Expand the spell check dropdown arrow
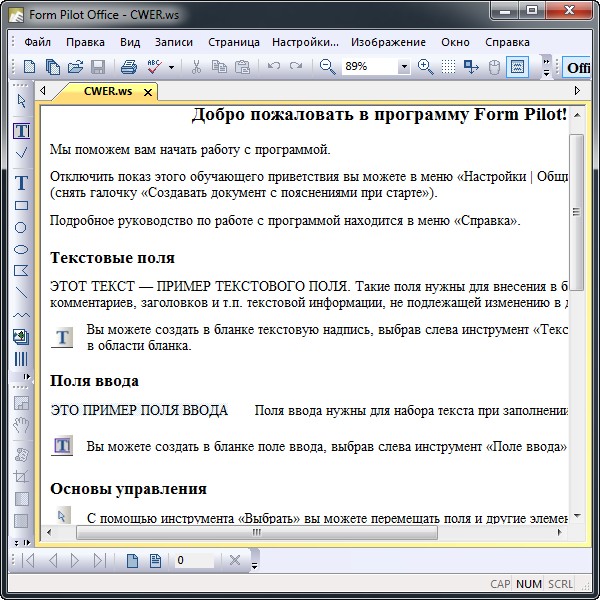This screenshot has width=600, height=600. pos(171,67)
